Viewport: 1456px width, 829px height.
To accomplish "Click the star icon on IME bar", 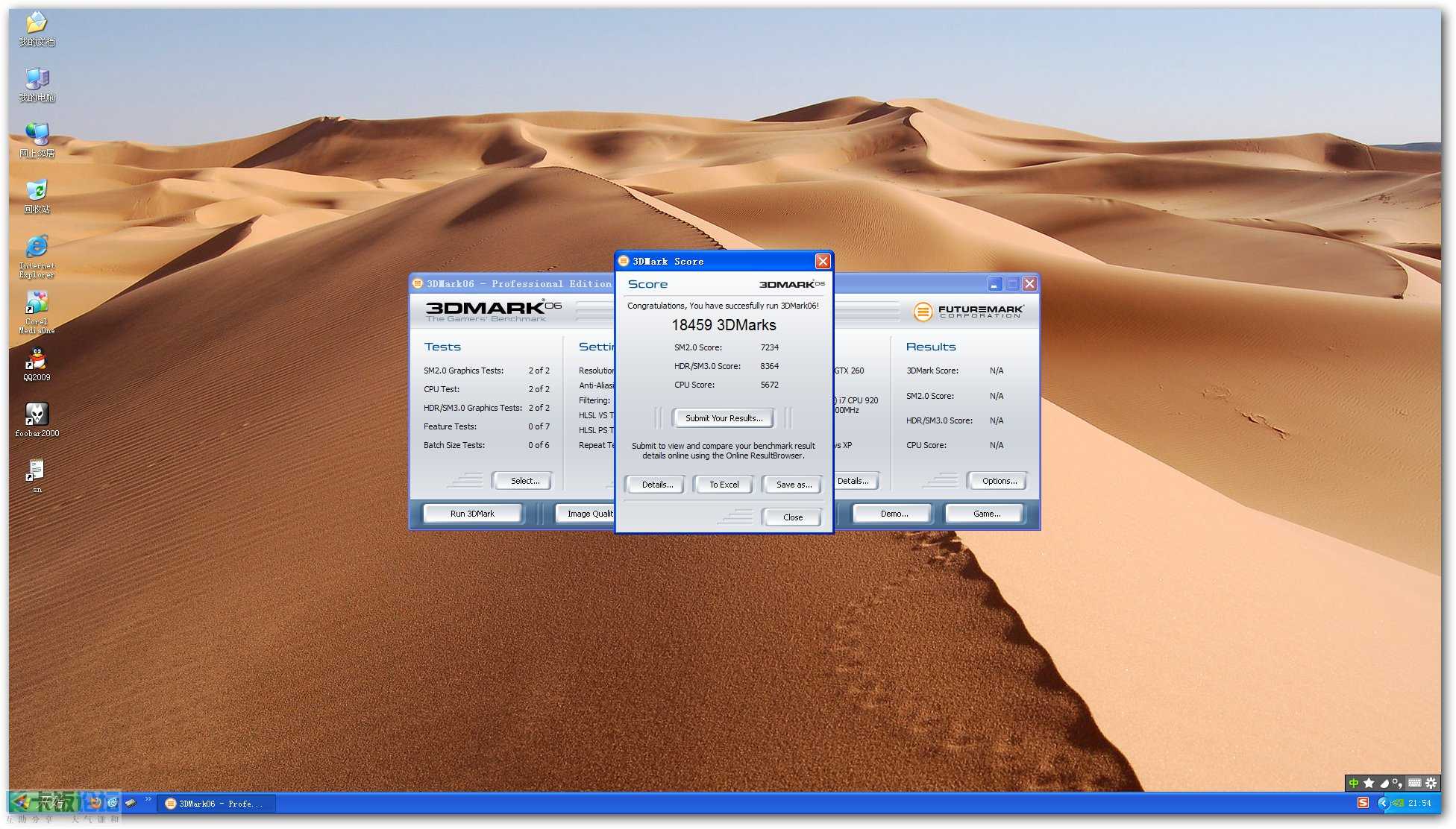I will pyautogui.click(x=1369, y=783).
